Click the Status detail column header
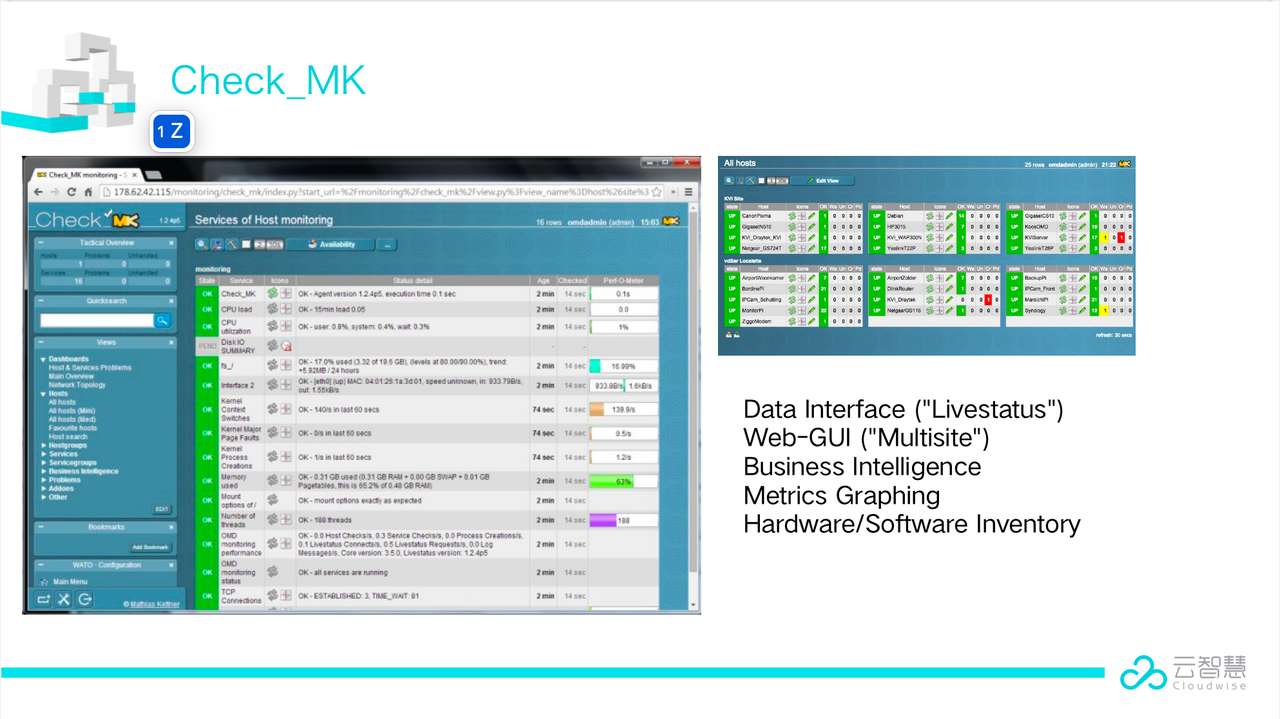The height and width of the screenshot is (719, 1280). click(x=412, y=281)
